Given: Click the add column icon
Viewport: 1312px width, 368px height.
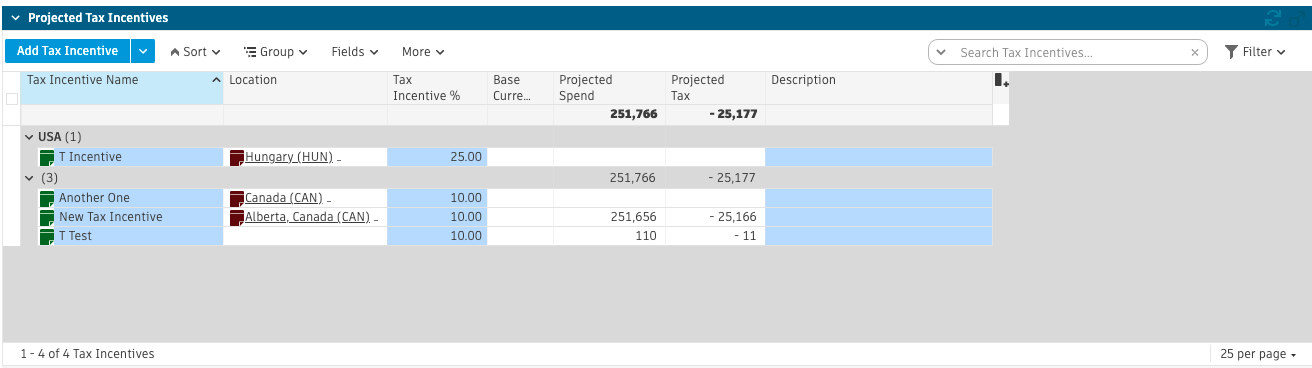Looking at the screenshot, I should click(1001, 81).
